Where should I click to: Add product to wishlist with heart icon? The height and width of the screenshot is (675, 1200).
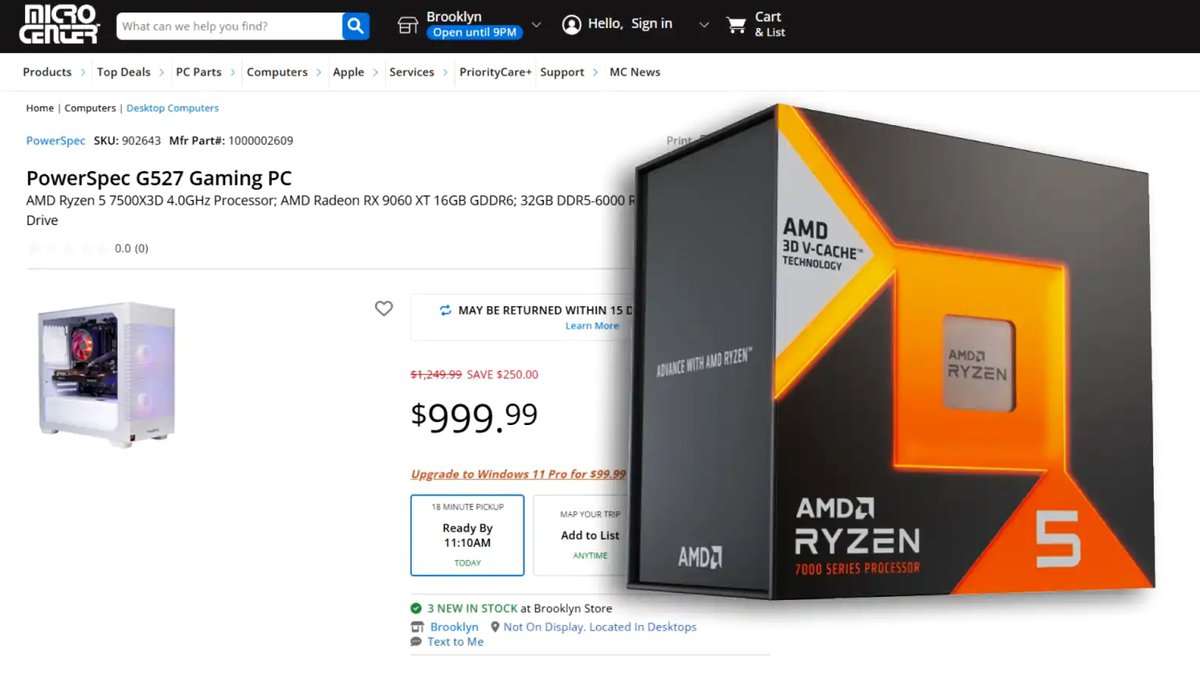[x=384, y=309]
